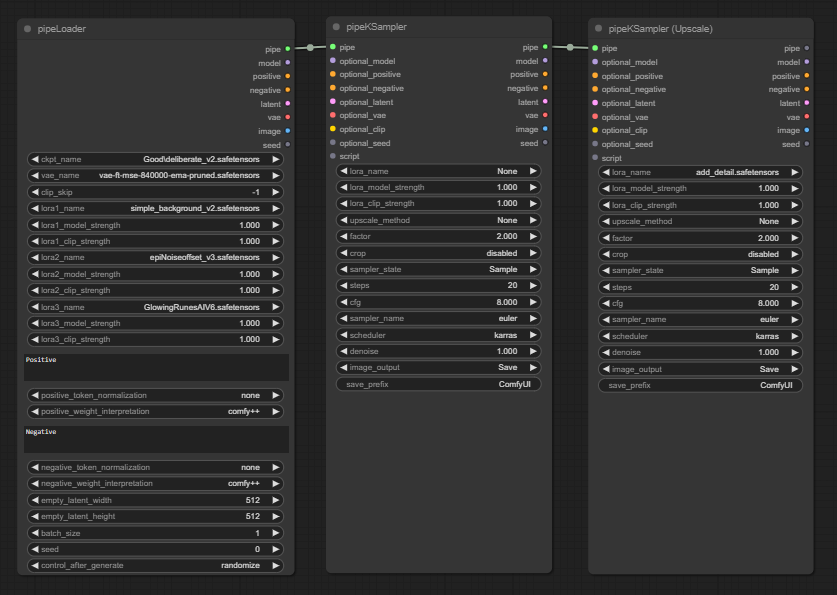Viewport: 837px width, 595px height.
Task: Click the latent output socket on pipeKSampler (Upscale)
Action: 807,102
